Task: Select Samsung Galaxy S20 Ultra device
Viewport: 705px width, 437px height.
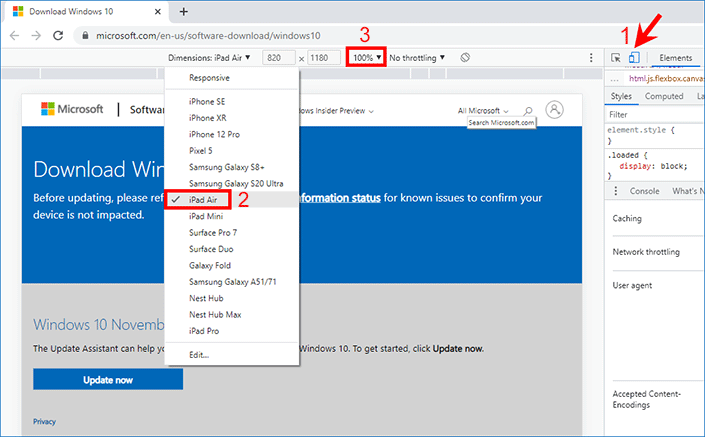Action: [x=232, y=183]
